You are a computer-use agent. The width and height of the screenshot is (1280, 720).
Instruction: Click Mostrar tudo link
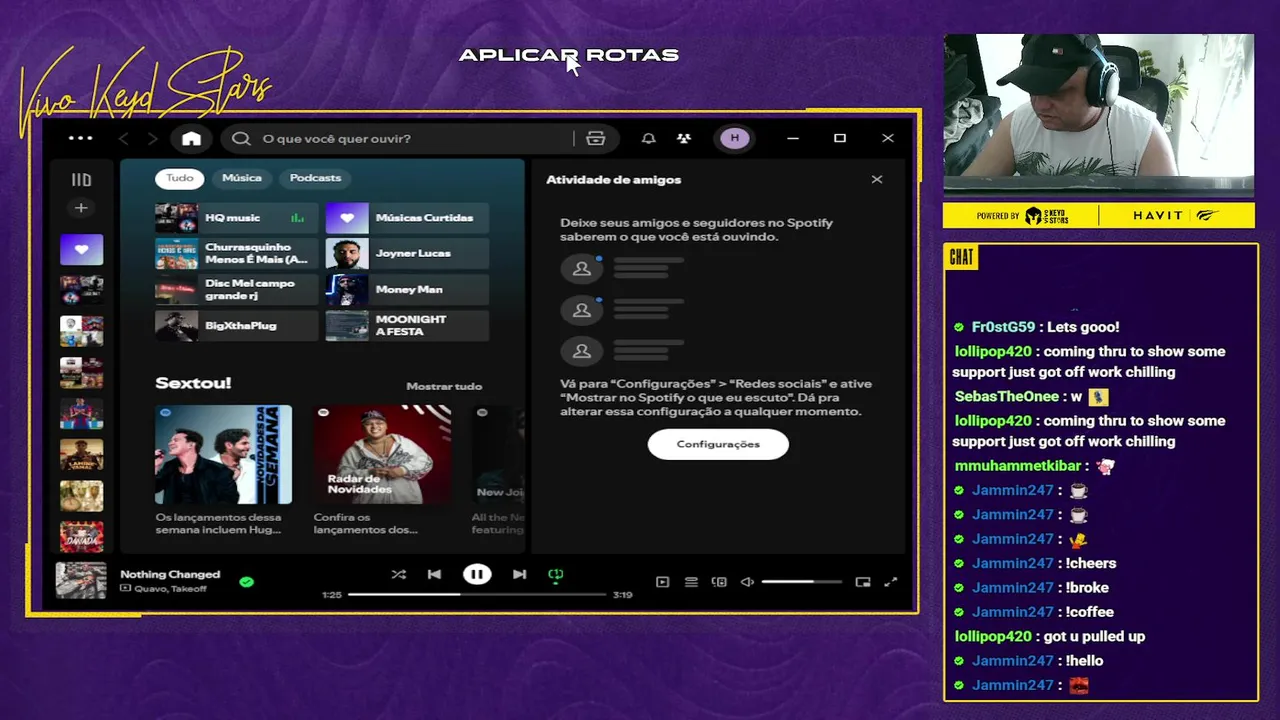444,386
